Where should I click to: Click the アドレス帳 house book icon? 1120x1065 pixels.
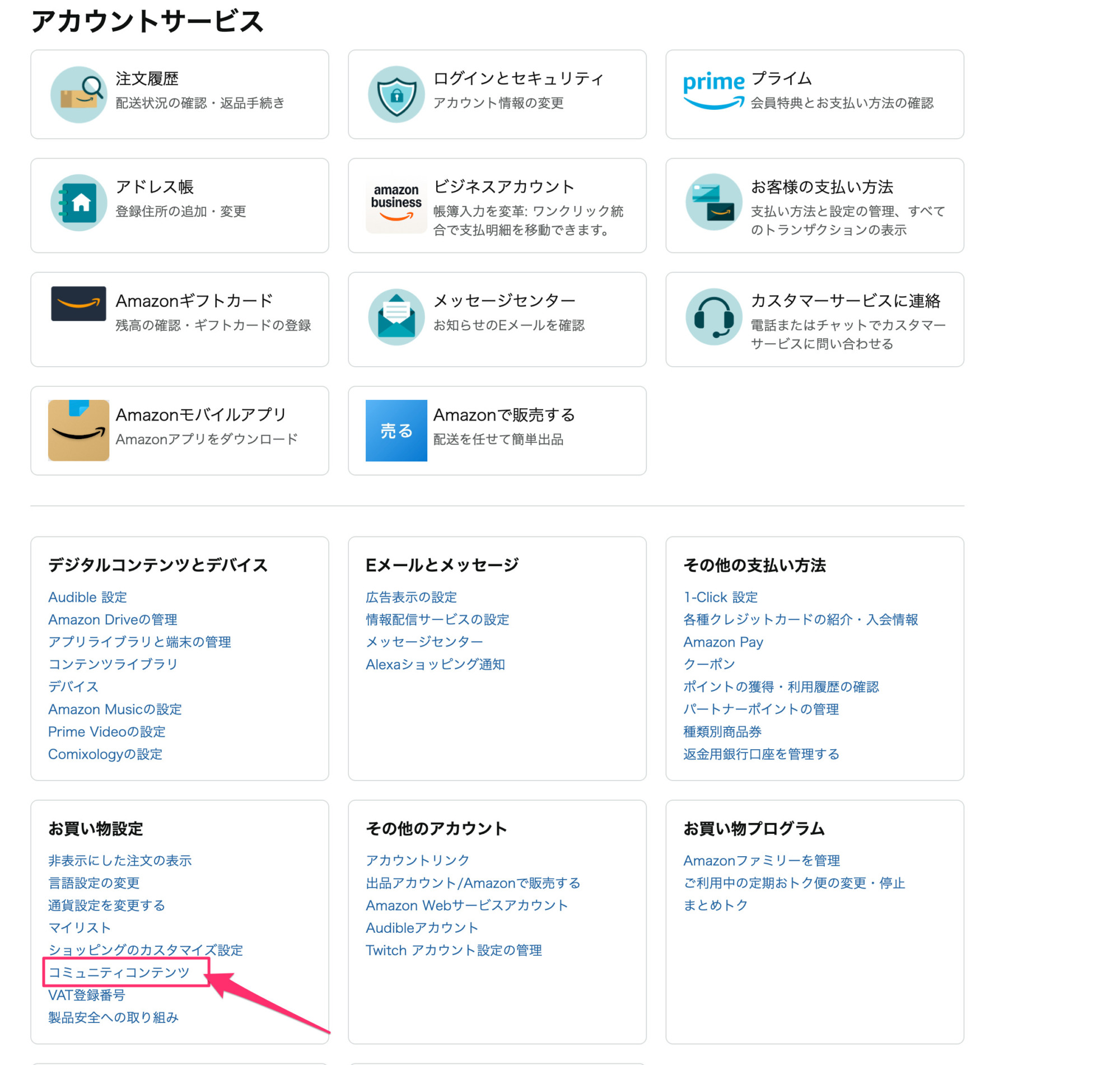(78, 203)
